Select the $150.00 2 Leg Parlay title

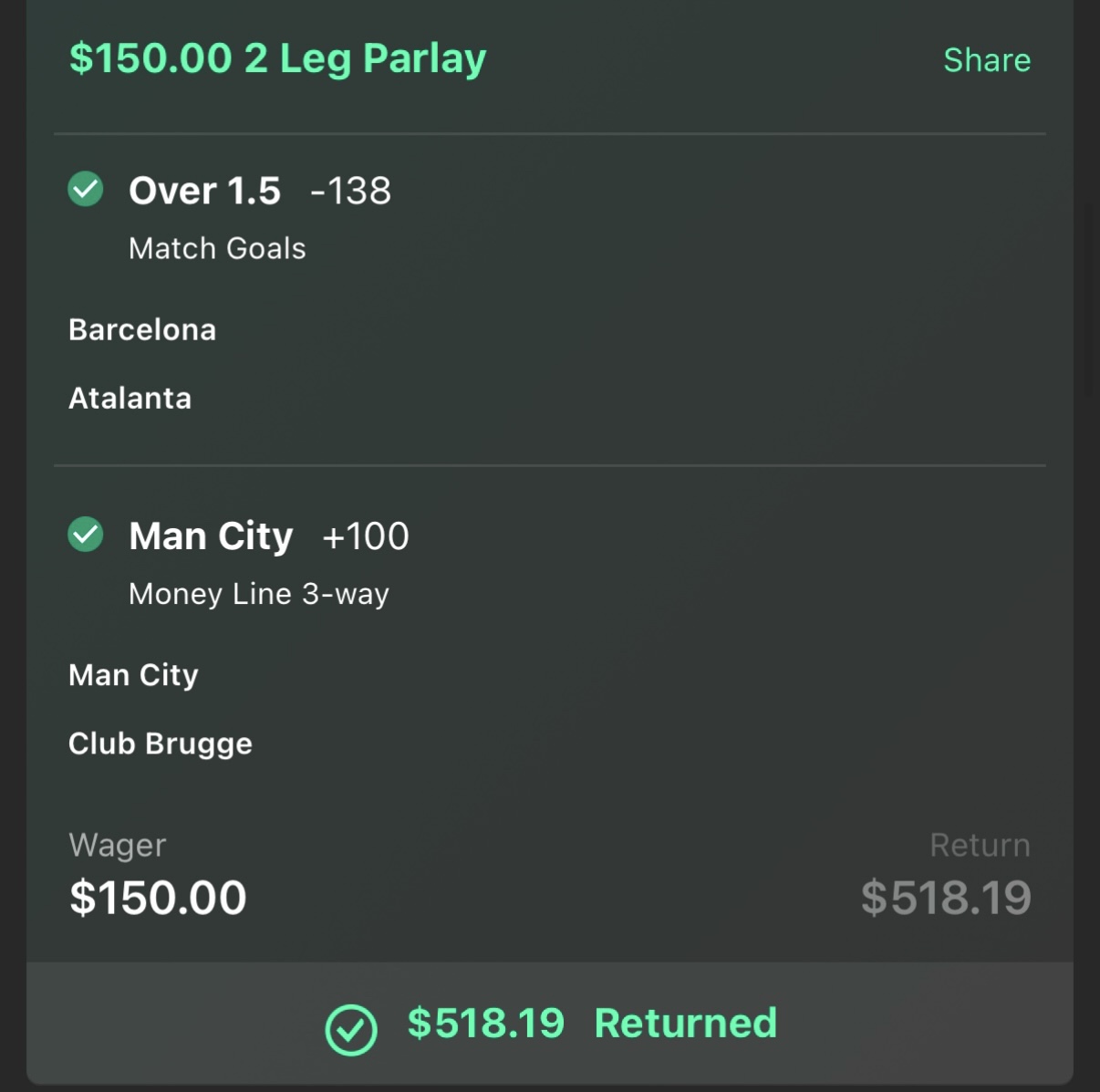pyautogui.click(x=278, y=58)
